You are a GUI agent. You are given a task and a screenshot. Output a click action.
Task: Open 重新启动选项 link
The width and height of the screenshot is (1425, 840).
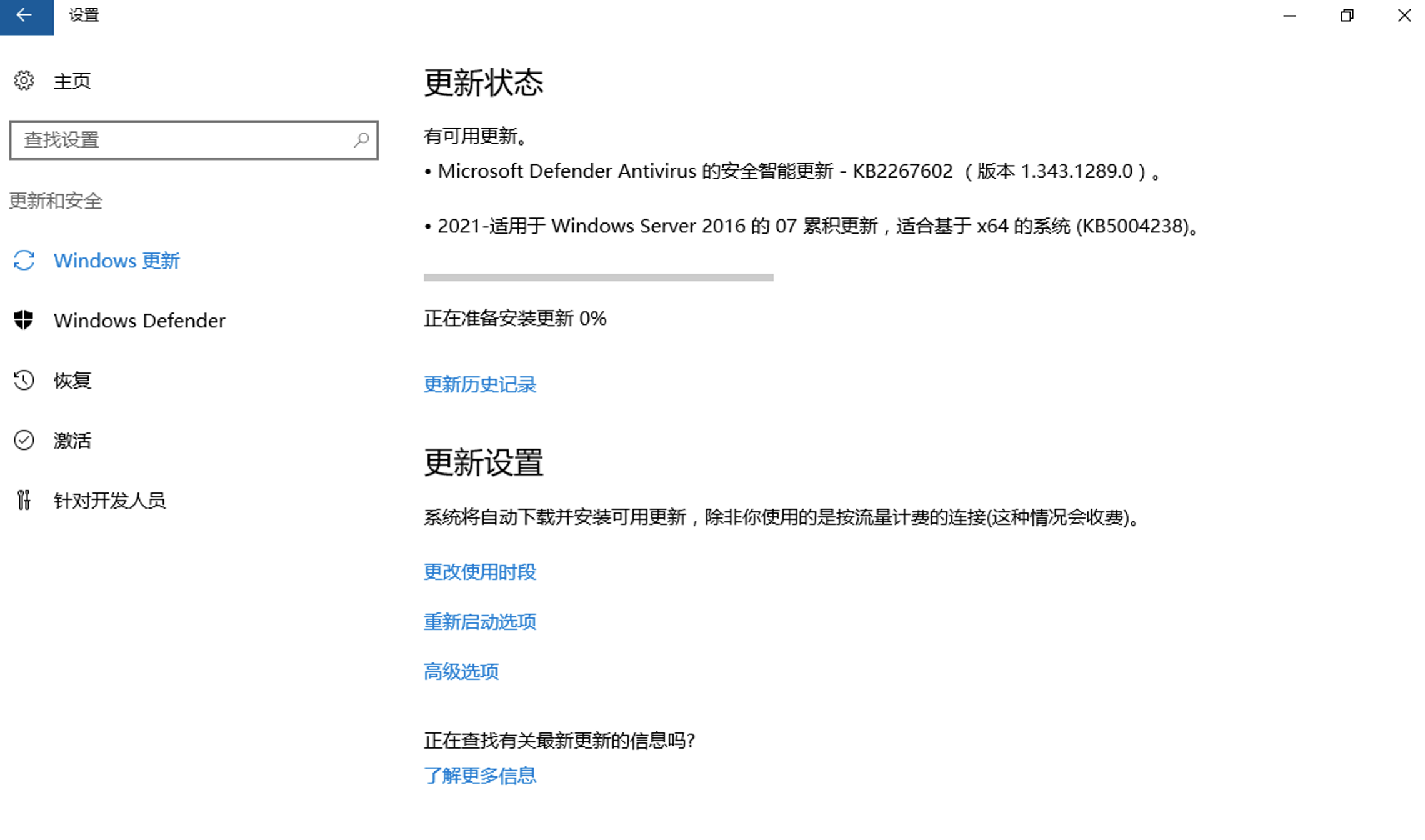[x=480, y=622]
